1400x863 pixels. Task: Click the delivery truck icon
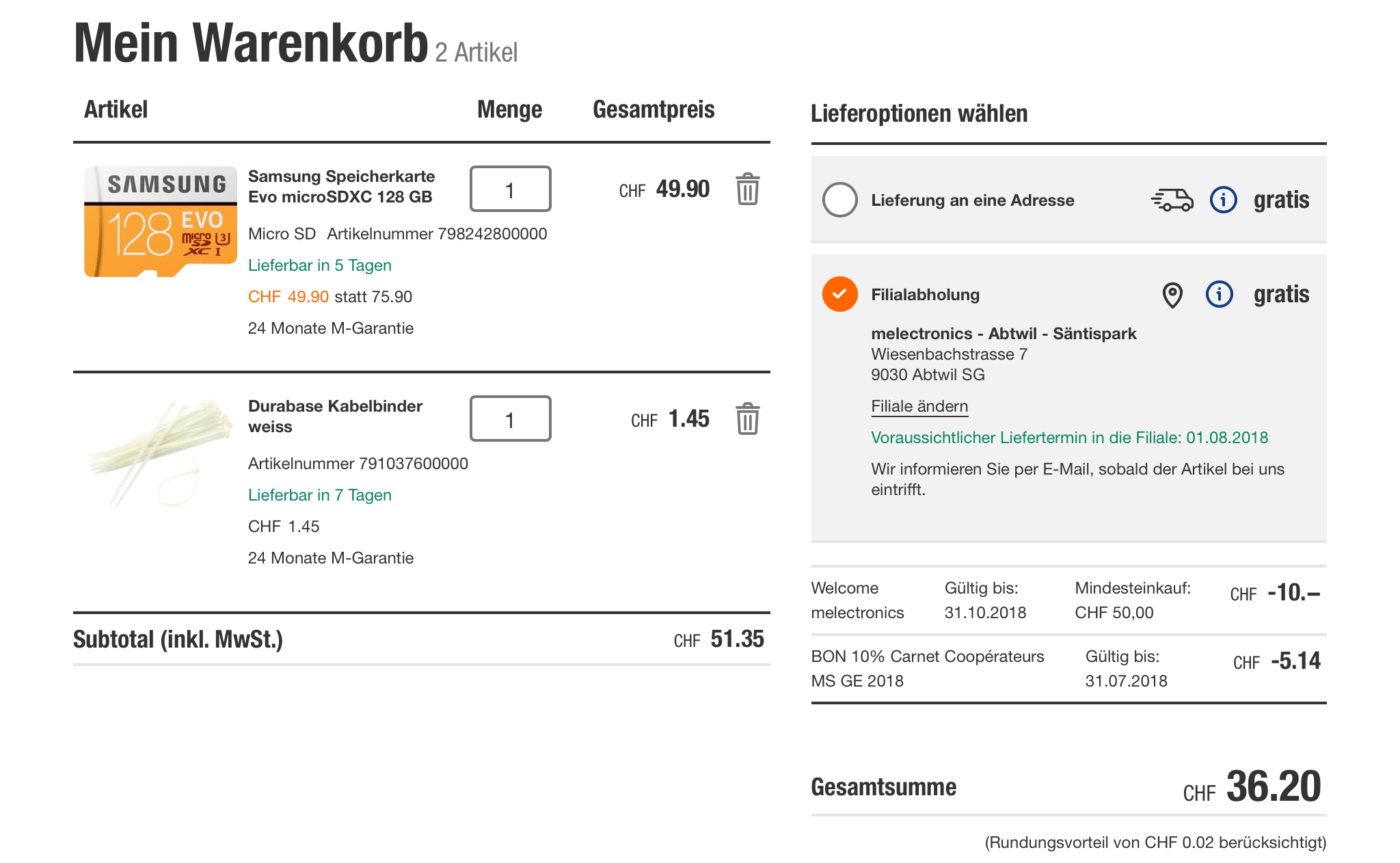point(1172,200)
